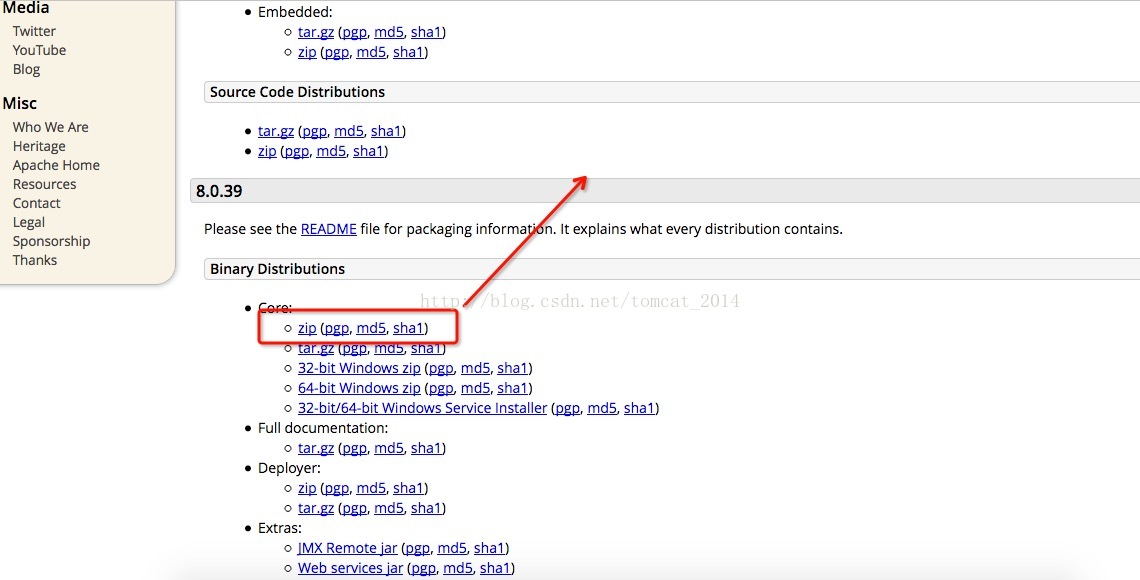Open pgp for 64-bit Windows zip
Image resolution: width=1140 pixels, height=580 pixels.
(x=441, y=388)
